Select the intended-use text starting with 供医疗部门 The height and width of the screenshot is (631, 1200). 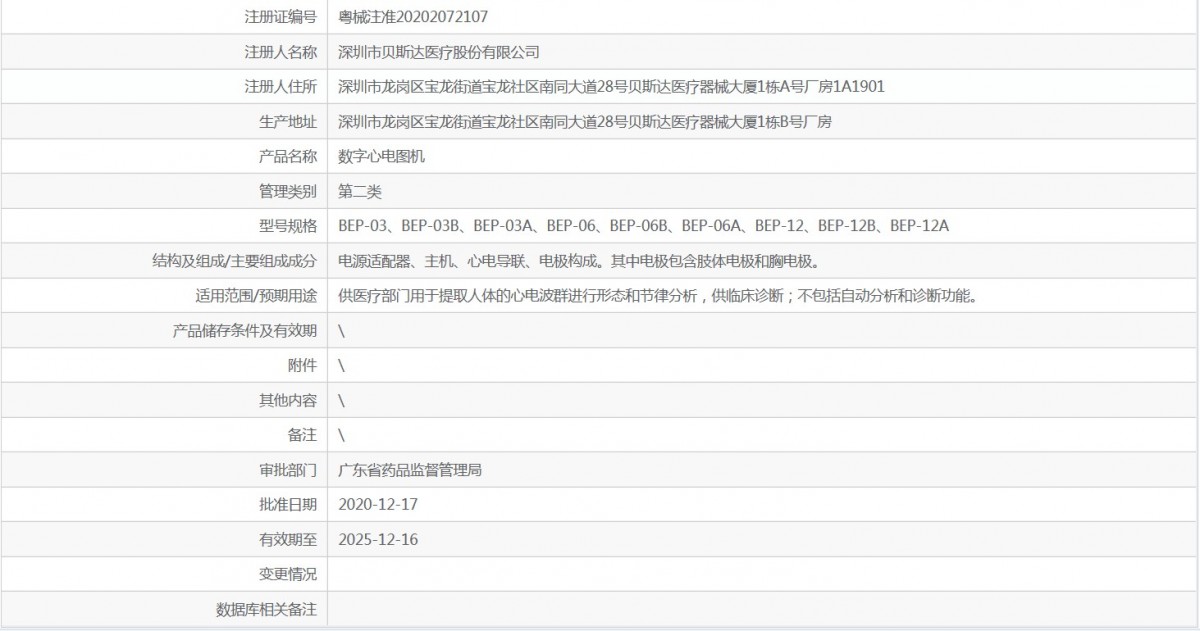coord(658,296)
